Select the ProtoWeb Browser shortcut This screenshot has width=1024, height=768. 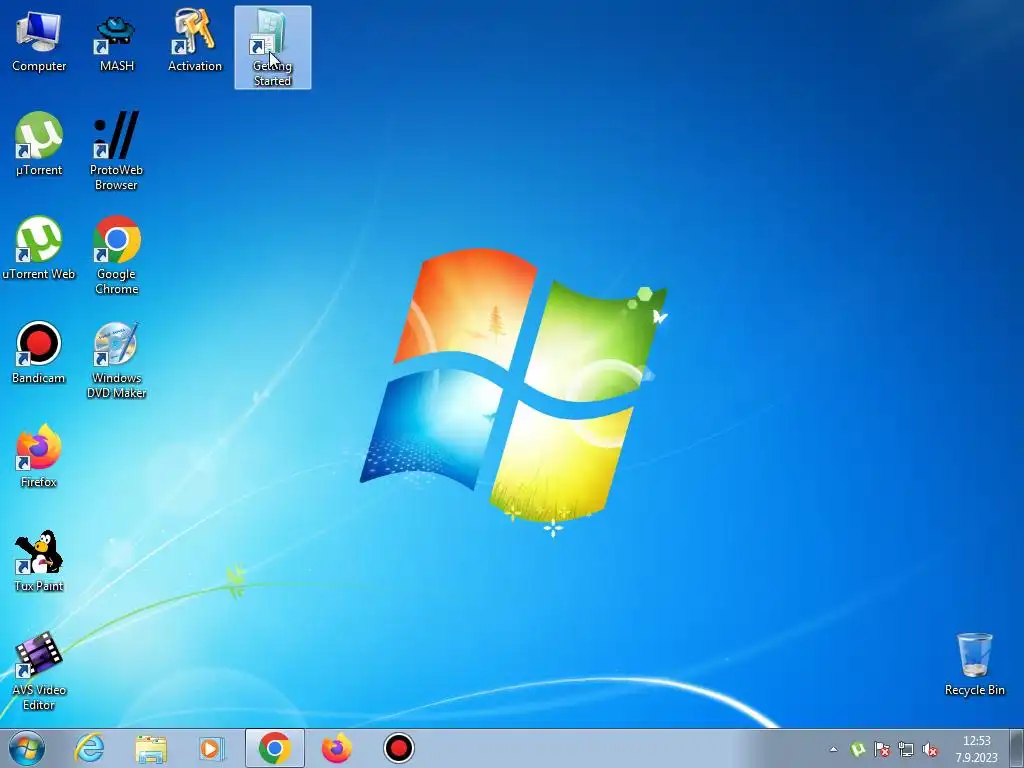[x=116, y=151]
